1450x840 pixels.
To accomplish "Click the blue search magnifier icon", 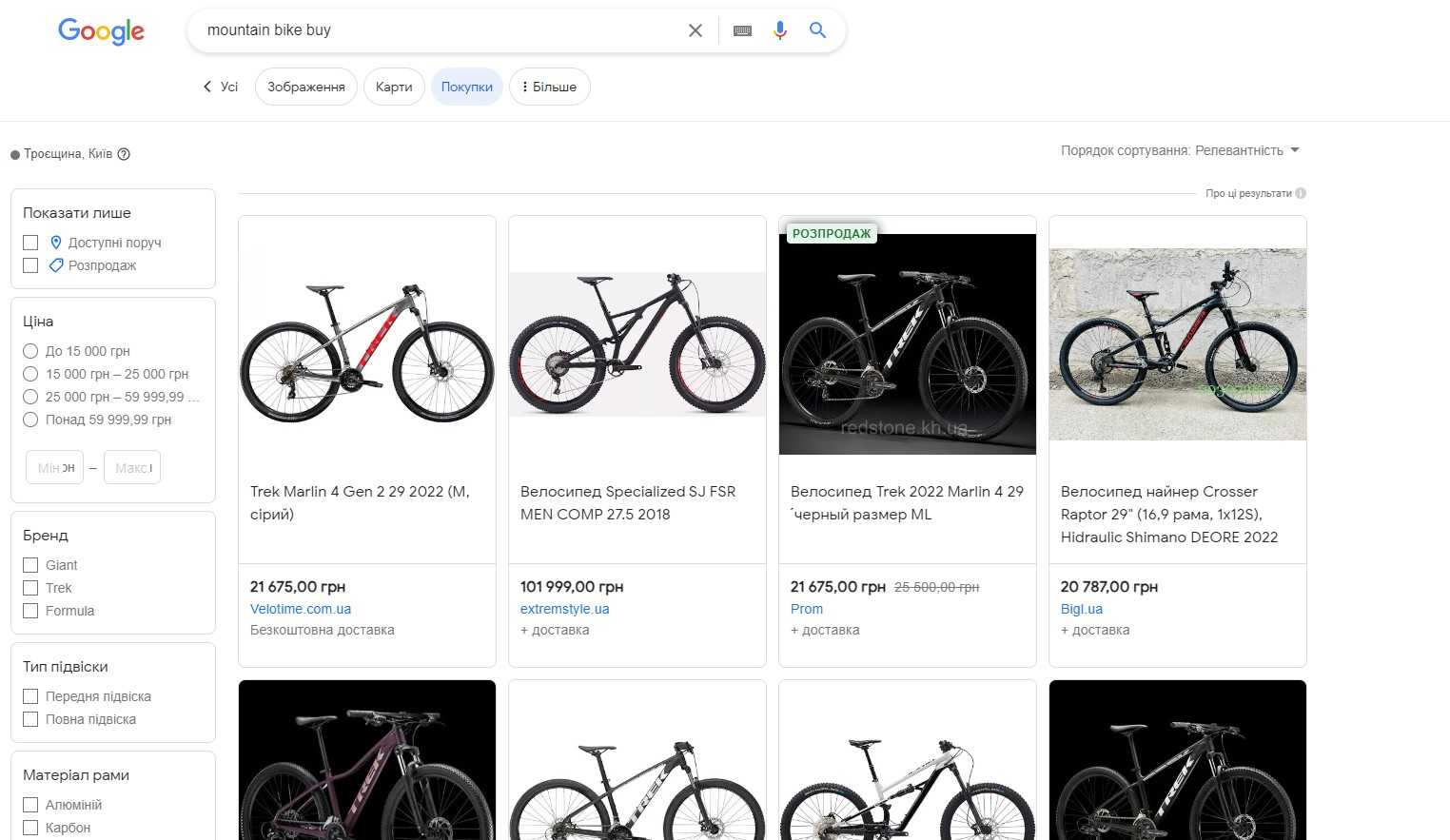I will pos(817,30).
